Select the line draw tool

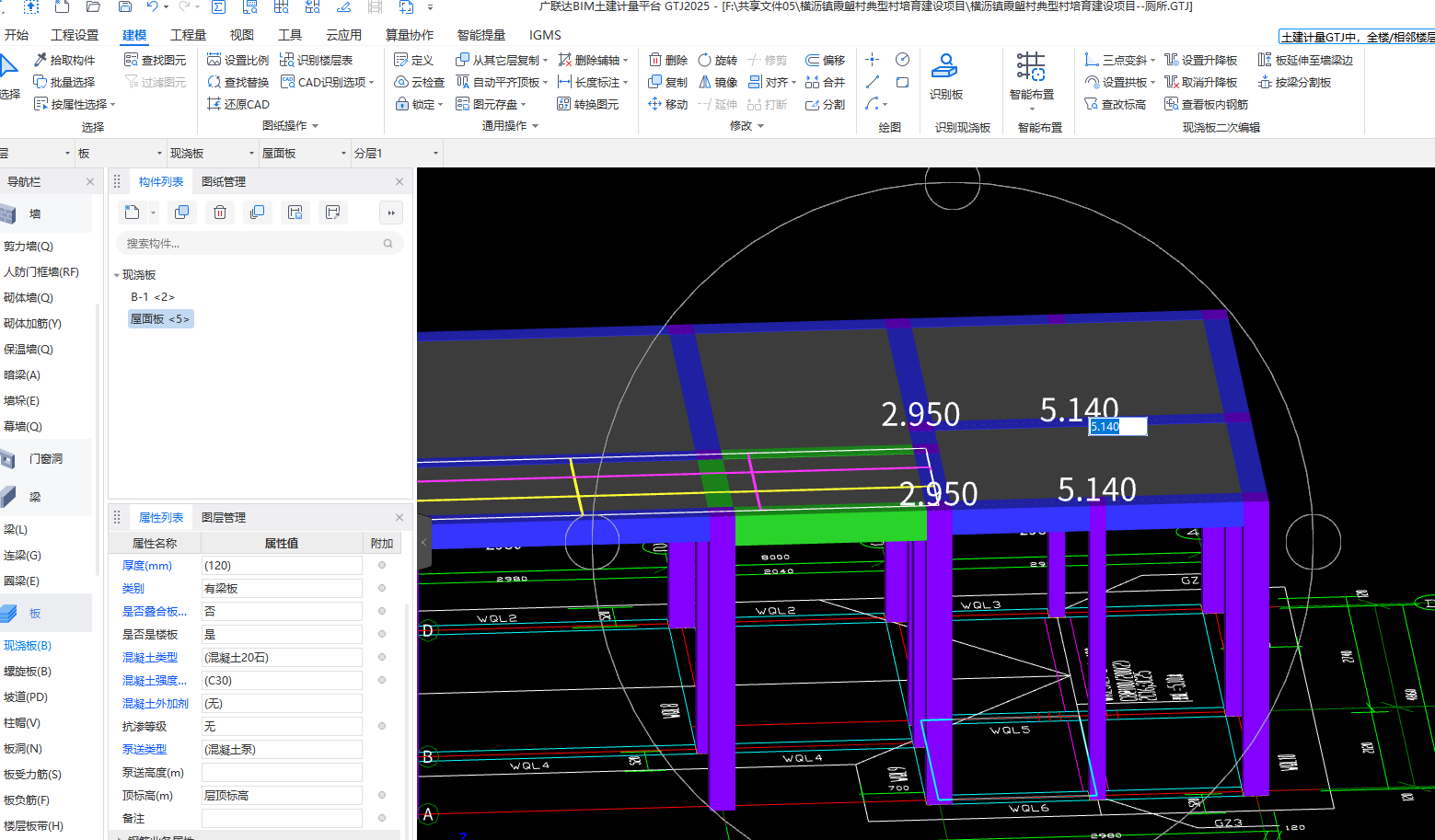pyautogui.click(x=873, y=82)
